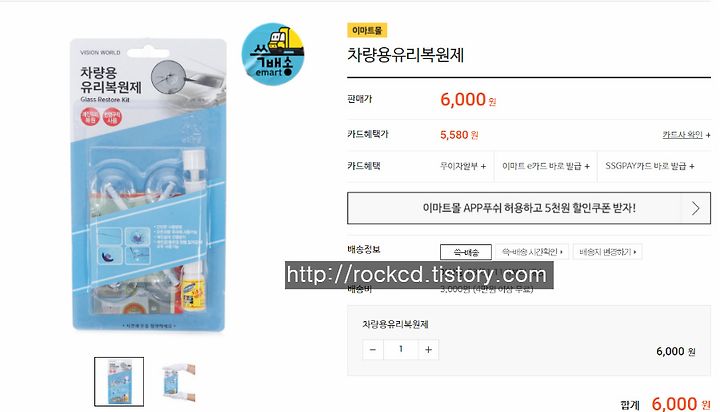Click the rockcd.tistory.com watermark link
This screenshot has width=720, height=412.
click(x=419, y=275)
